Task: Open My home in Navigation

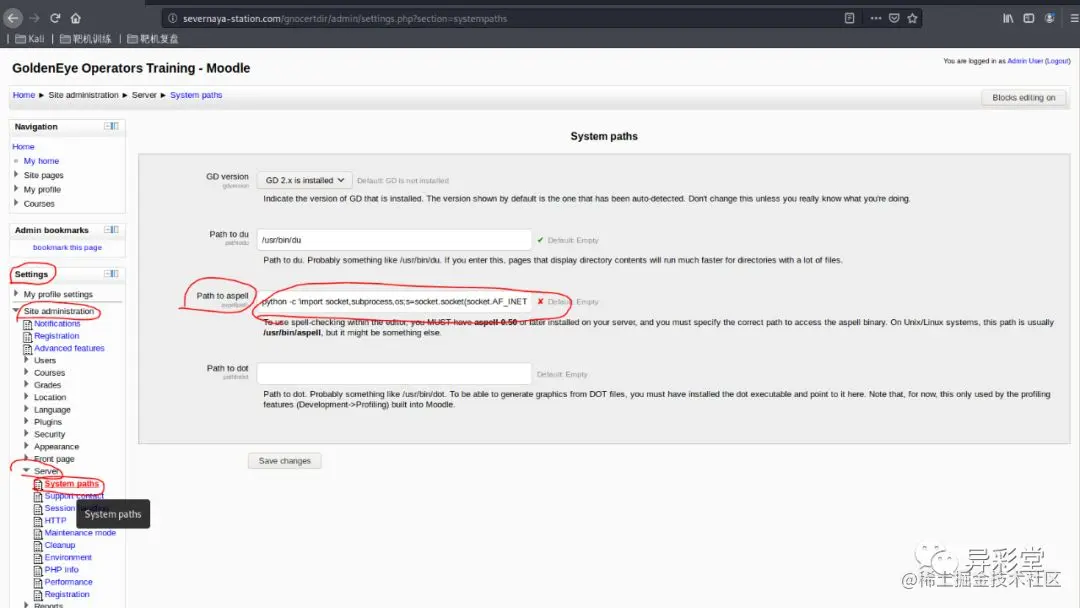Action: [x=41, y=161]
